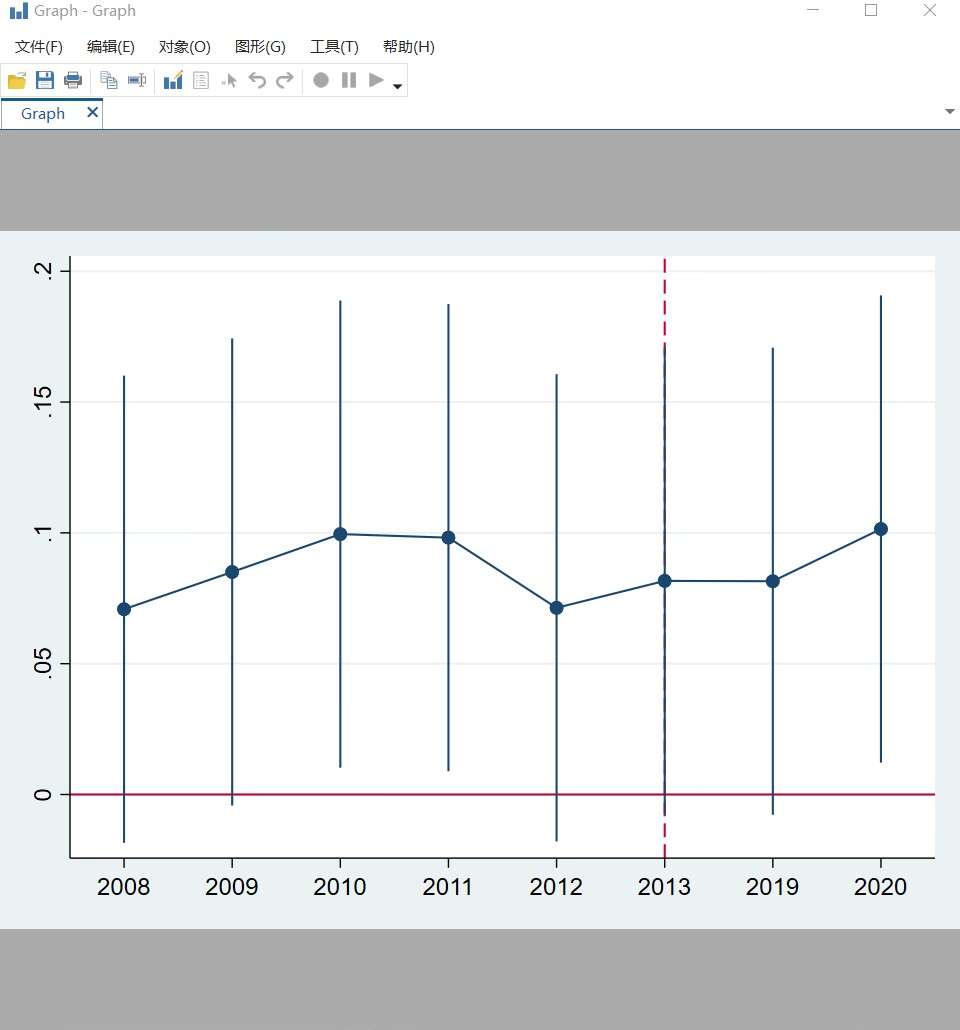This screenshot has width=960, height=1030.
Task: Open the 编辑(E) menu
Action: pos(110,47)
